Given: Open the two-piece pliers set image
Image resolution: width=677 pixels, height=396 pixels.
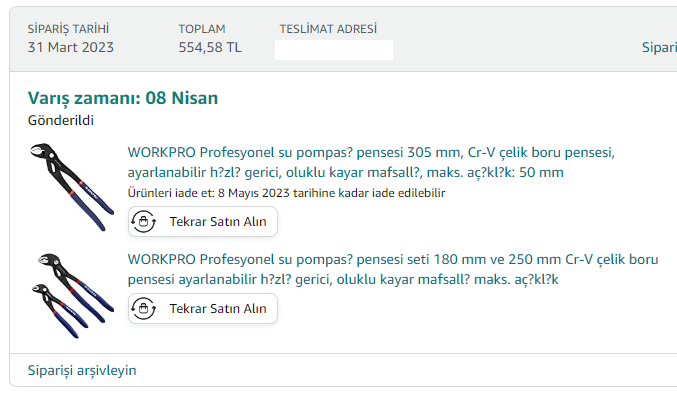Looking at the screenshot, I should [x=72, y=295].
